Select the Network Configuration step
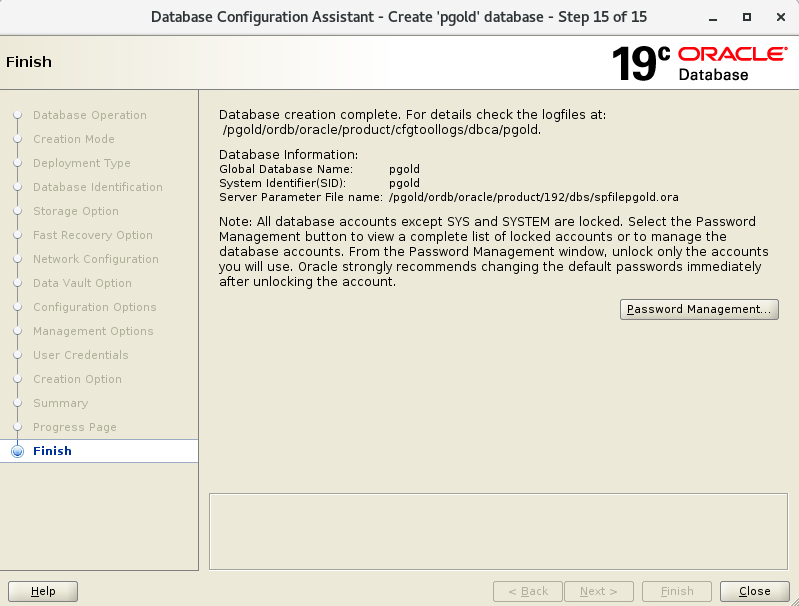 pos(96,259)
